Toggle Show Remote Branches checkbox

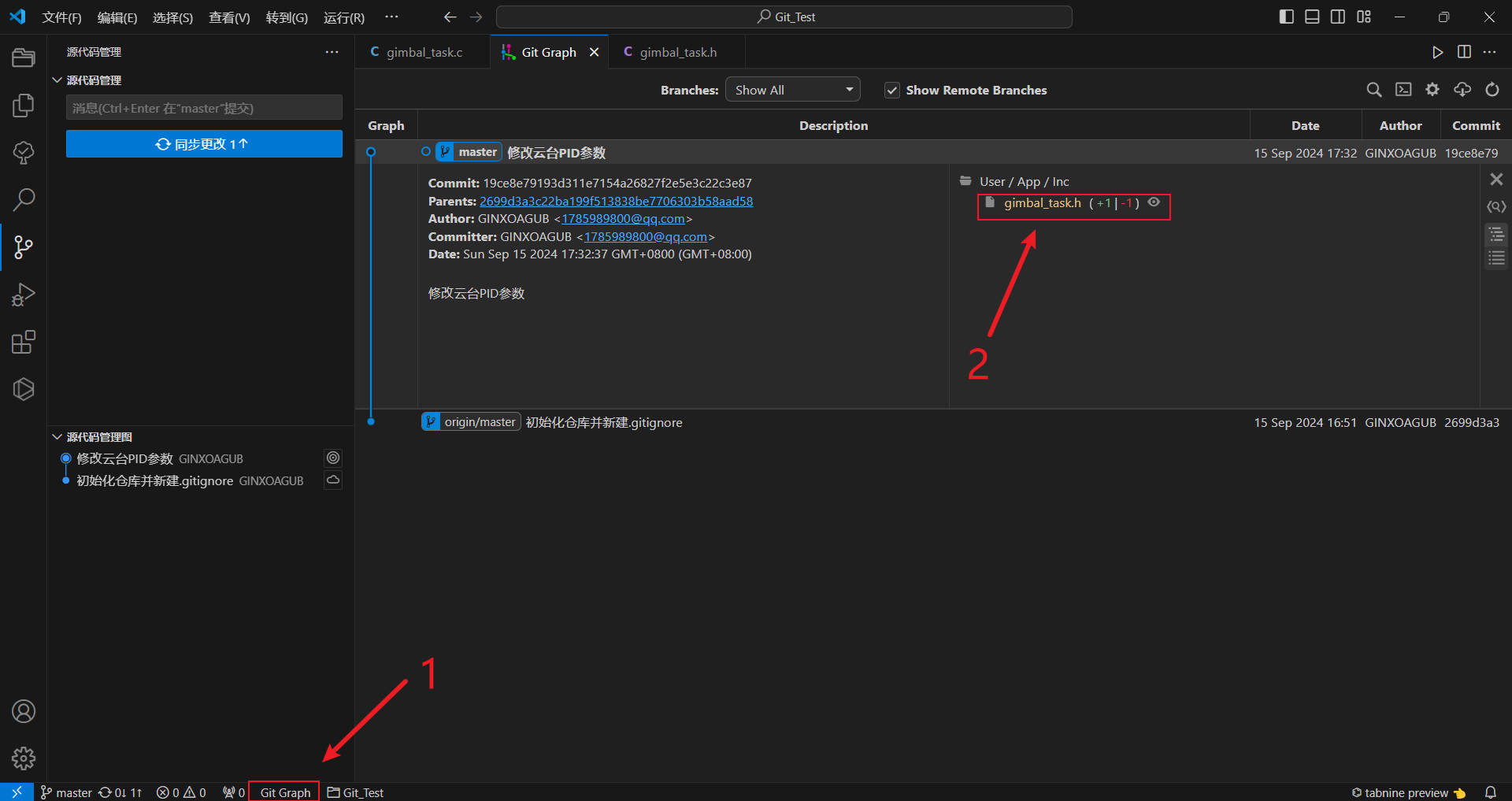(892, 91)
